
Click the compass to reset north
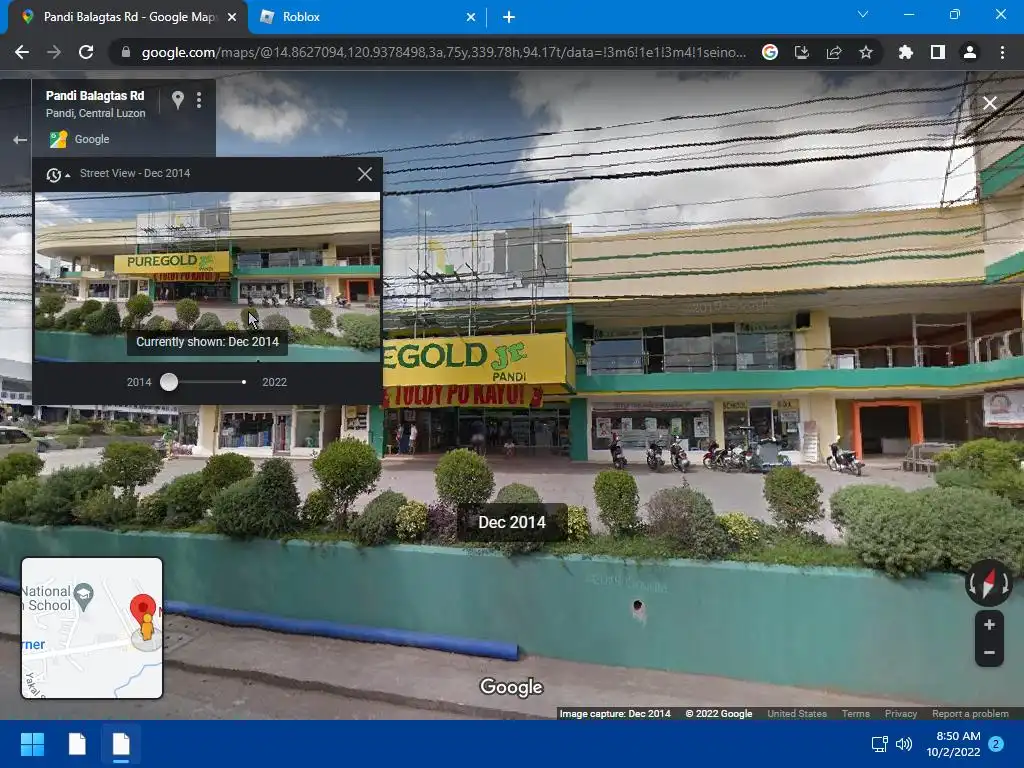click(989, 583)
